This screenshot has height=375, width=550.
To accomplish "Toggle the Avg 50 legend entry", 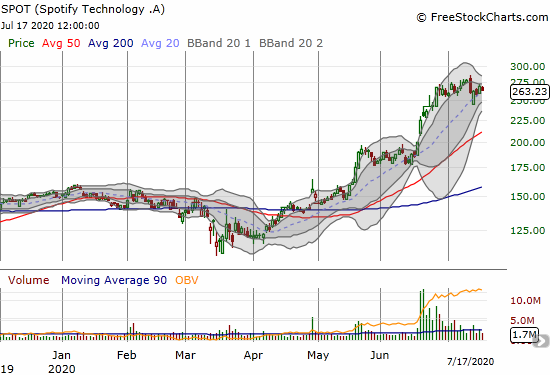I will (x=61, y=43).
